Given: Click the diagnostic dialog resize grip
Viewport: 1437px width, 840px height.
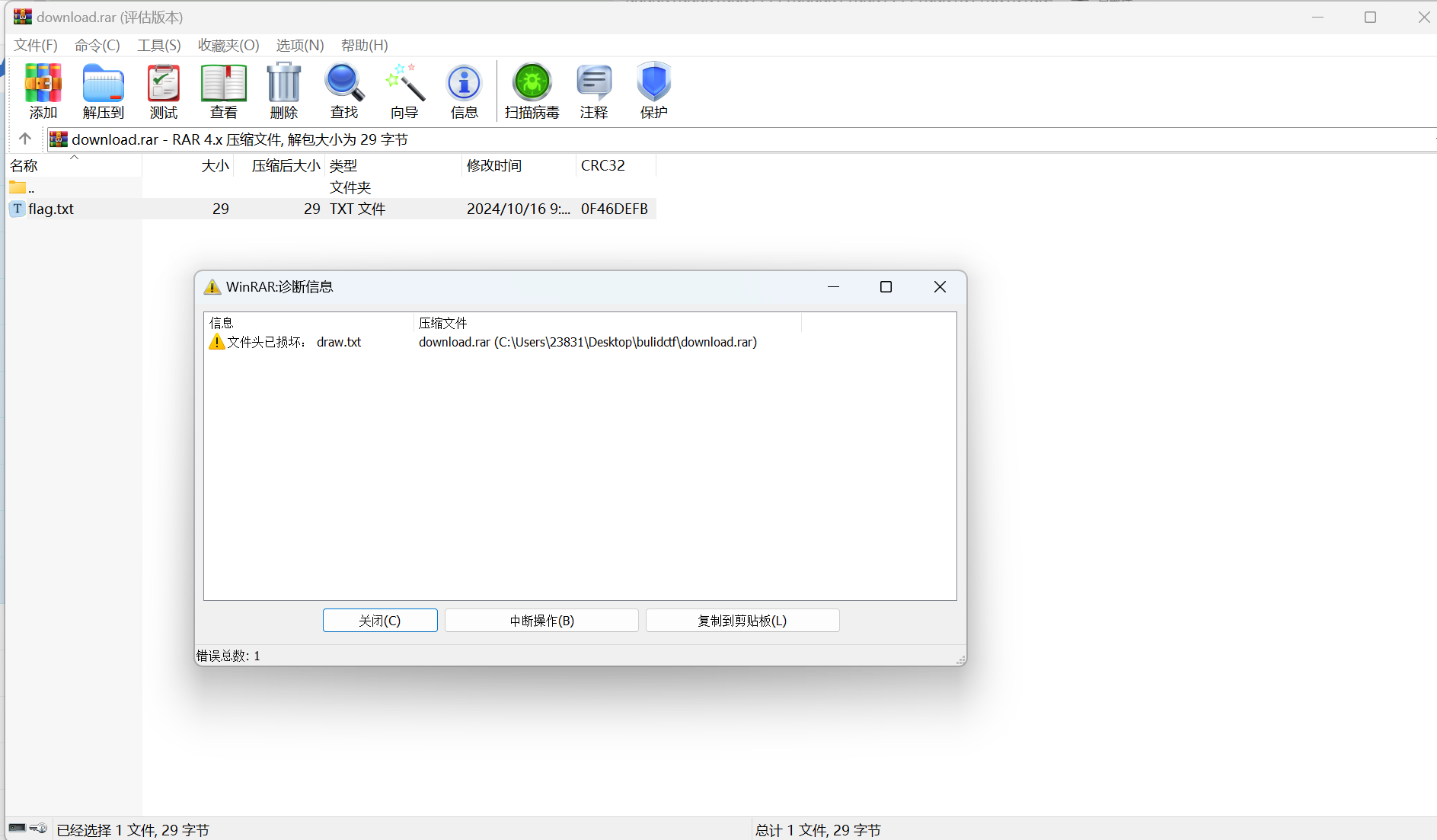Looking at the screenshot, I should pyautogui.click(x=961, y=660).
